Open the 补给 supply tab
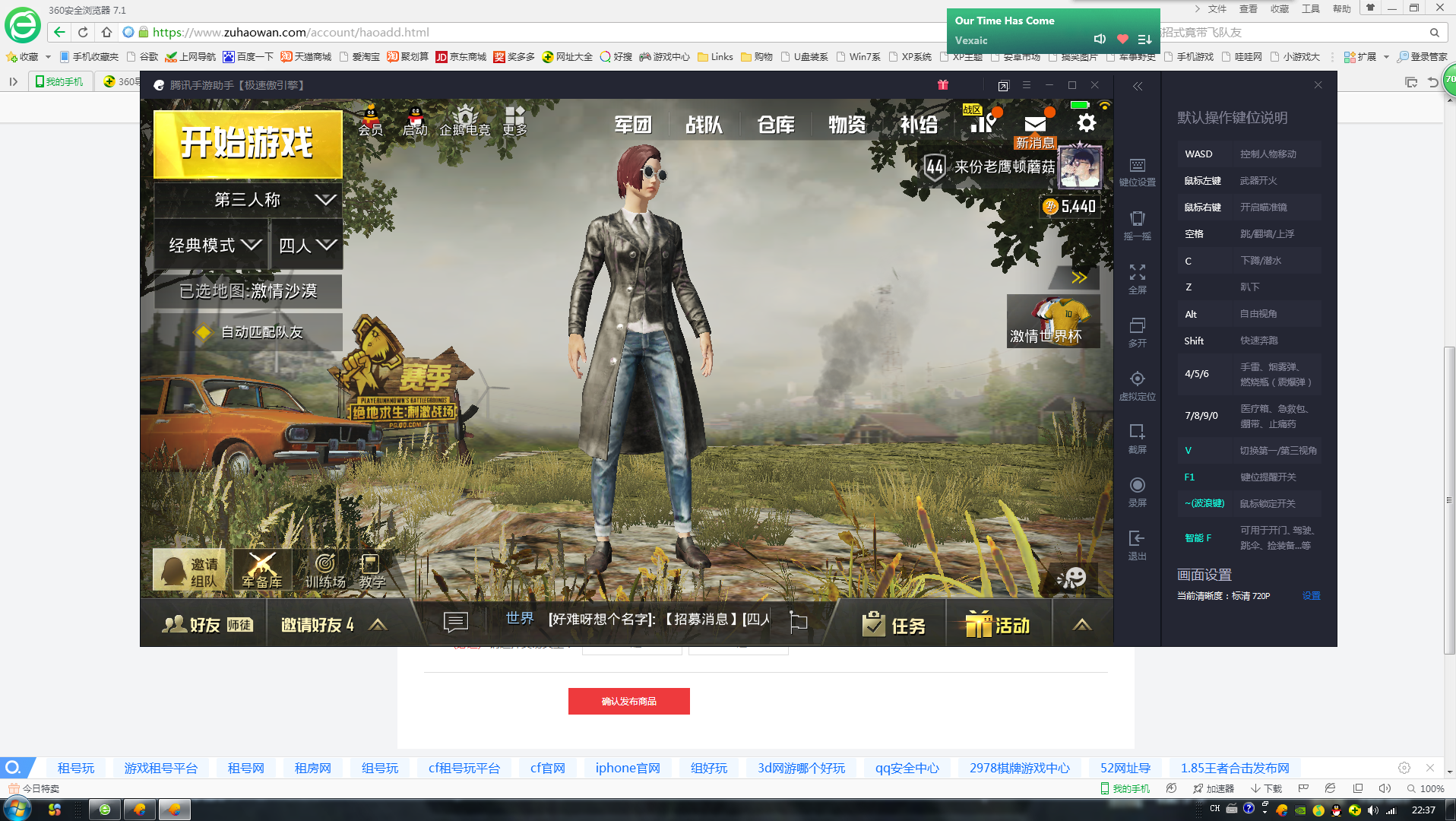Image resolution: width=1456 pixels, height=821 pixels. pos(919,125)
